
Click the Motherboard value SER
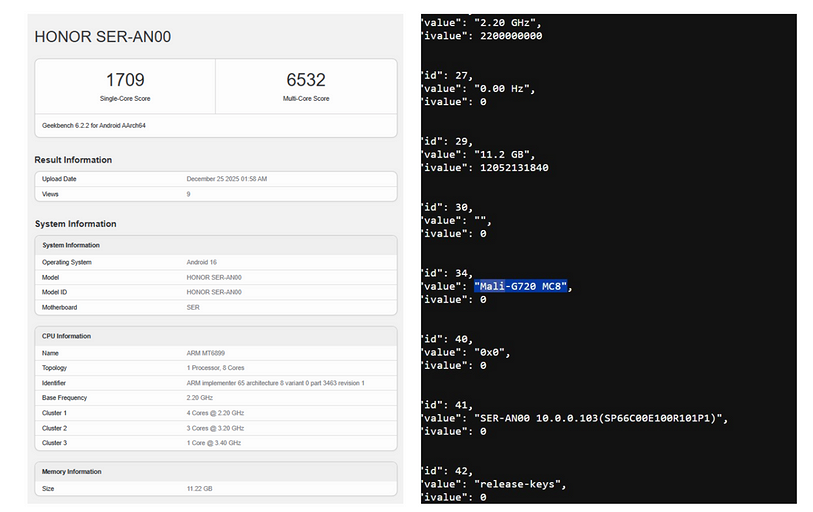(x=193, y=307)
